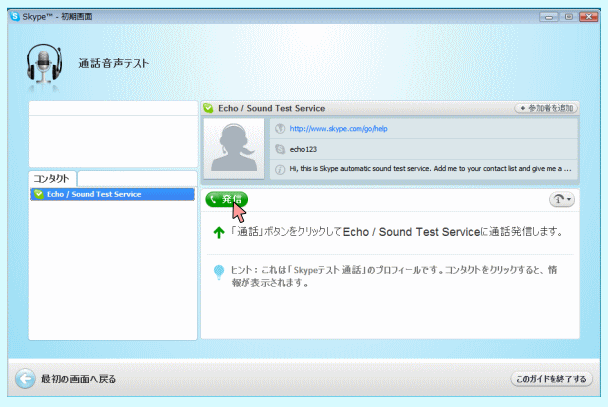Click the back arrow icon at bottom left
Image resolution: width=608 pixels, height=407 pixels.
25,379
